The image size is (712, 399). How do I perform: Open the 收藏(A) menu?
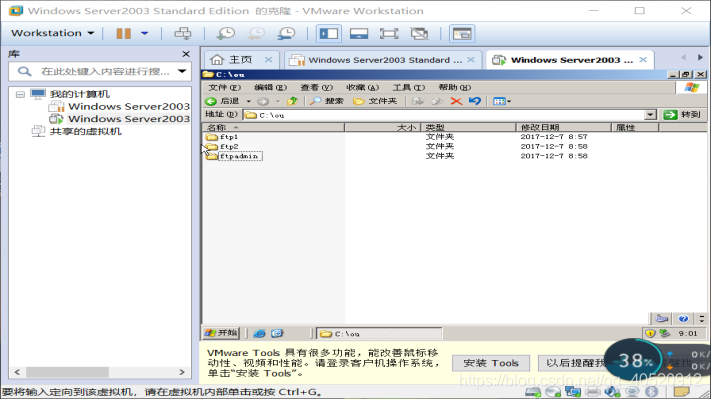tap(362, 87)
